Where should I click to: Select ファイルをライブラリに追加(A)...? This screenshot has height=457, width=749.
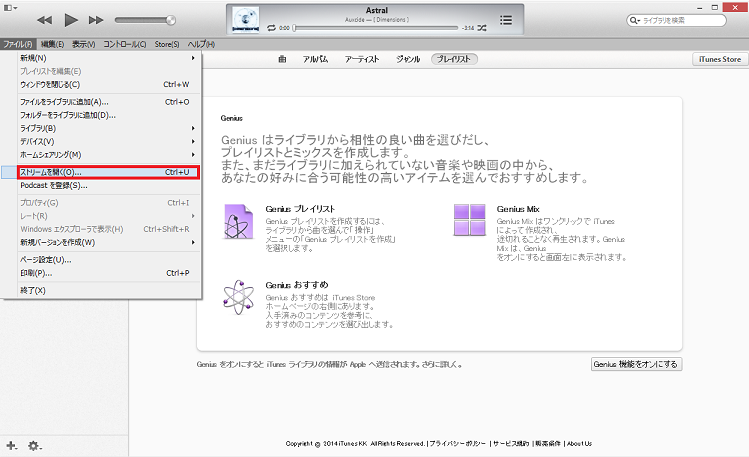click(108, 102)
